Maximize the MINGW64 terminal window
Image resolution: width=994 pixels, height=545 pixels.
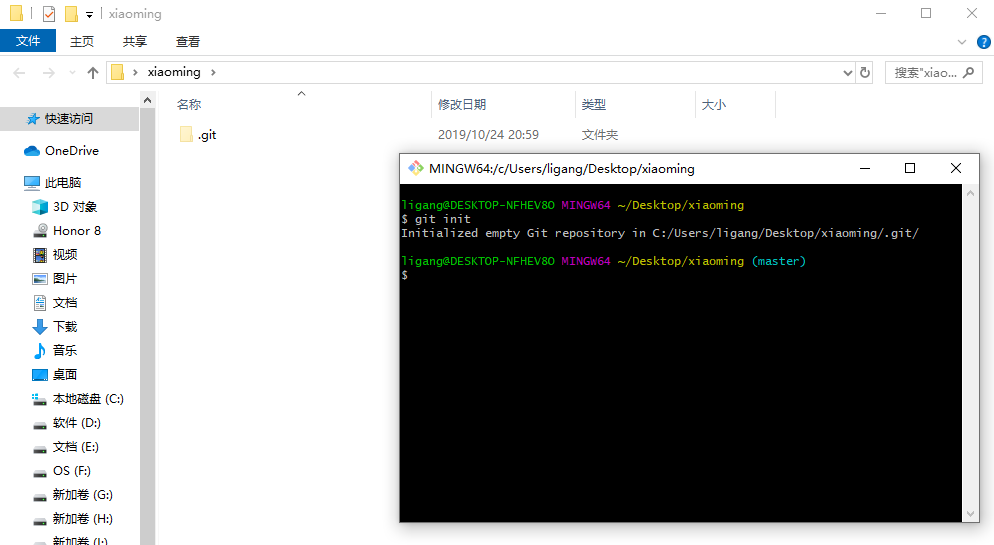tap(910, 168)
